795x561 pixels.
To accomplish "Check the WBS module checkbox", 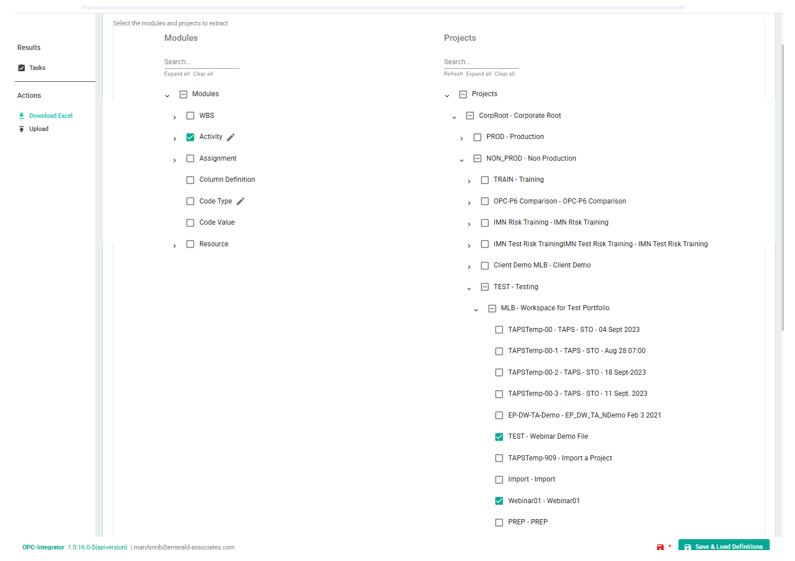I will pyautogui.click(x=190, y=116).
